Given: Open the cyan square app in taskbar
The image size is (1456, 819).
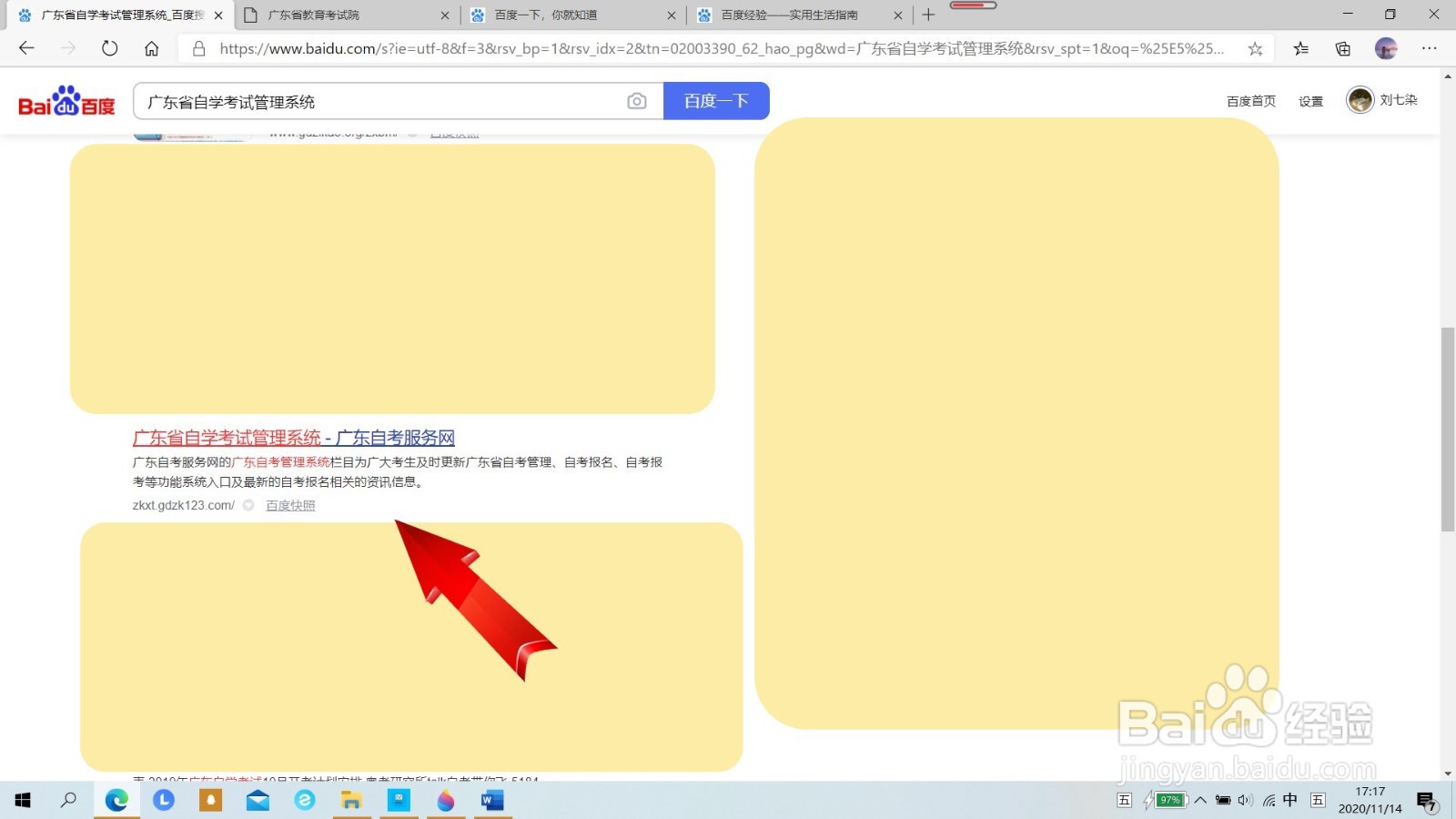Looking at the screenshot, I should click(x=399, y=800).
